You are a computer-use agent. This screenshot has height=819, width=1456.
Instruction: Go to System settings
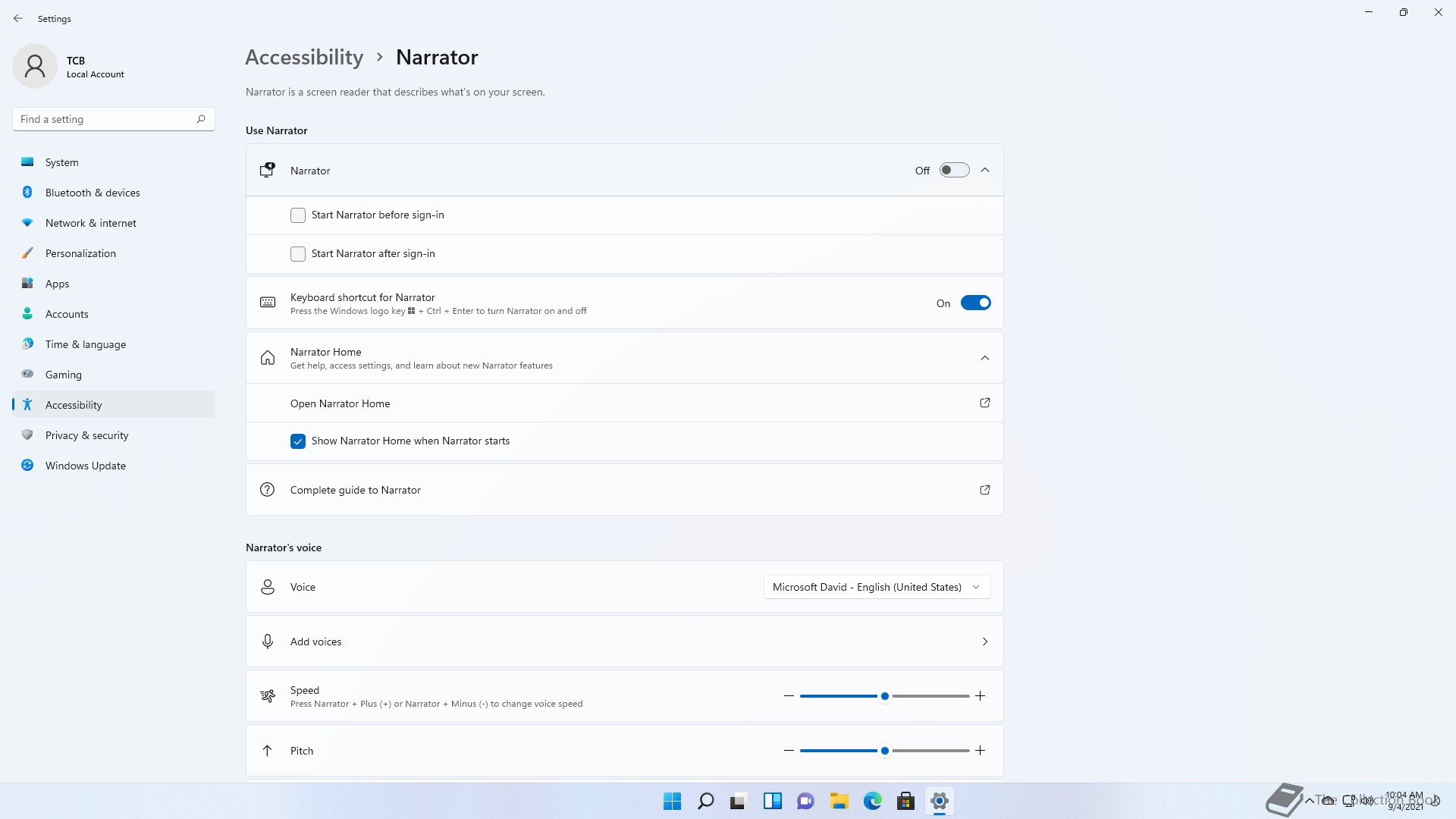pyautogui.click(x=114, y=162)
